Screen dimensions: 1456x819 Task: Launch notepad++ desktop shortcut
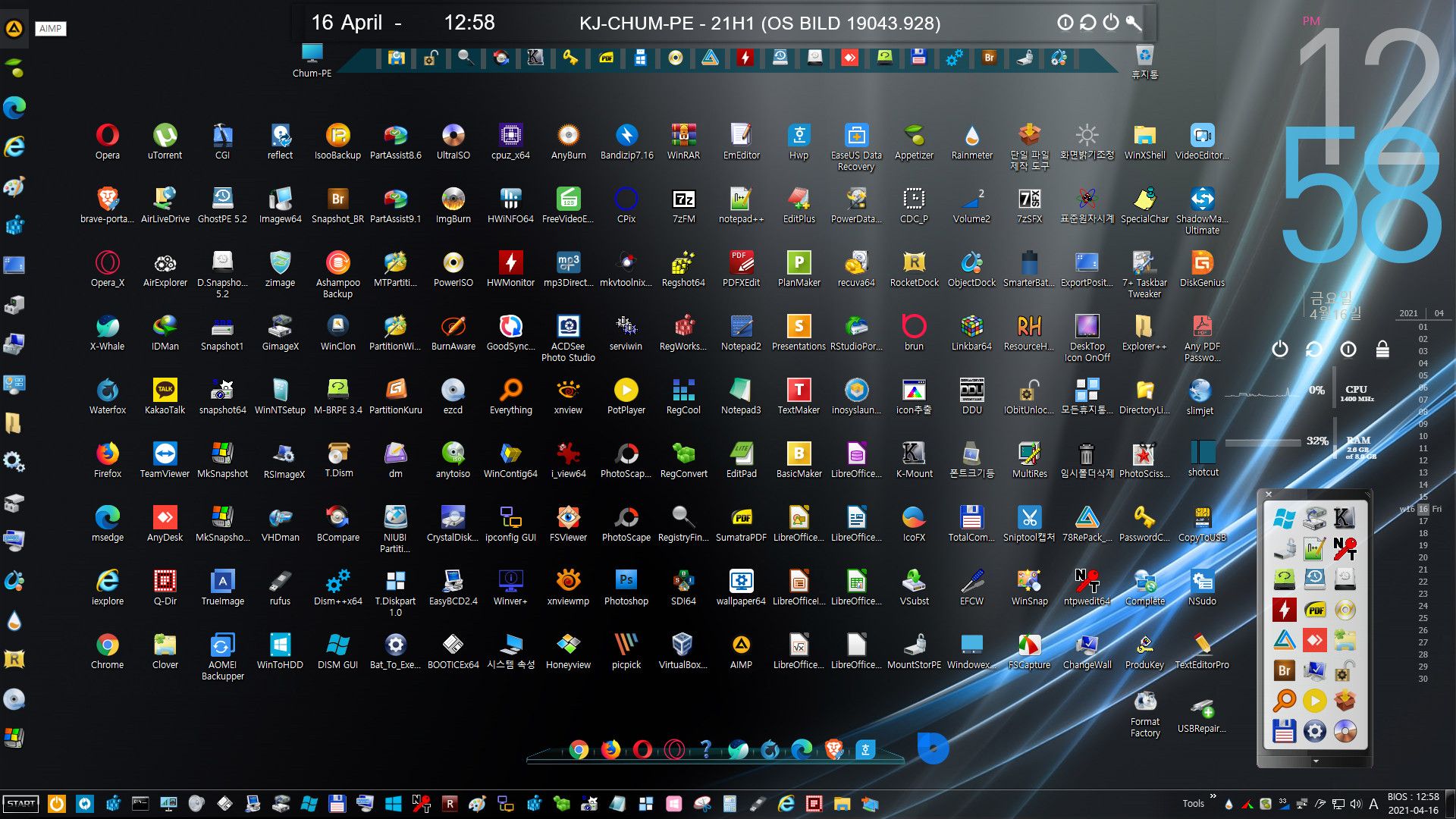pos(741,205)
